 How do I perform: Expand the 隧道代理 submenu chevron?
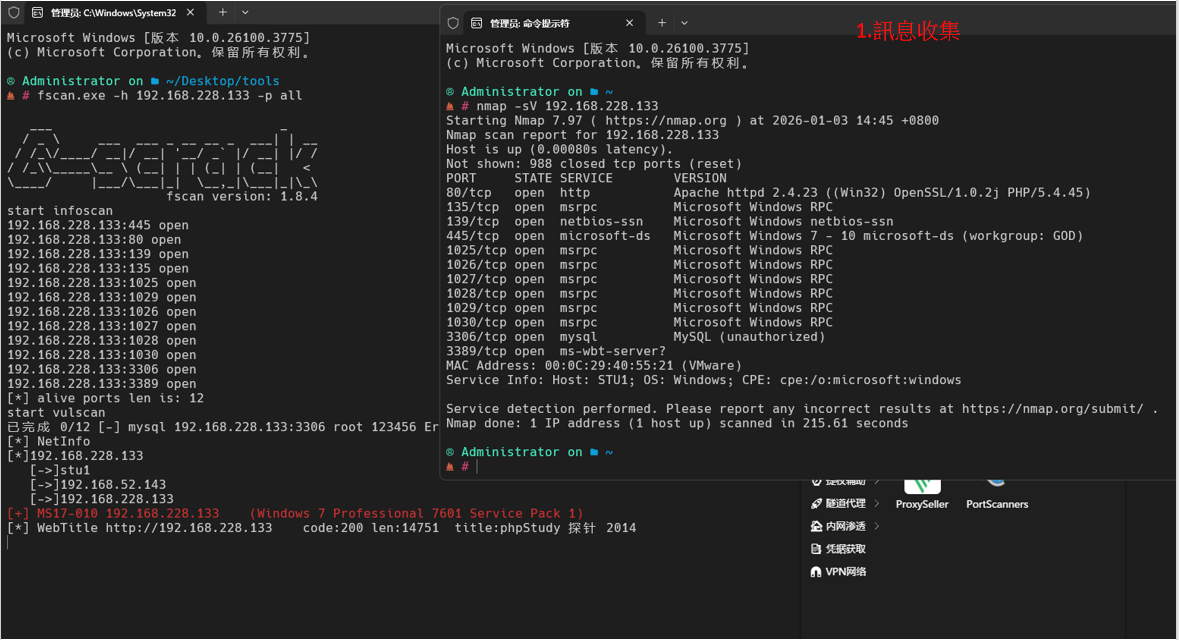tap(877, 503)
